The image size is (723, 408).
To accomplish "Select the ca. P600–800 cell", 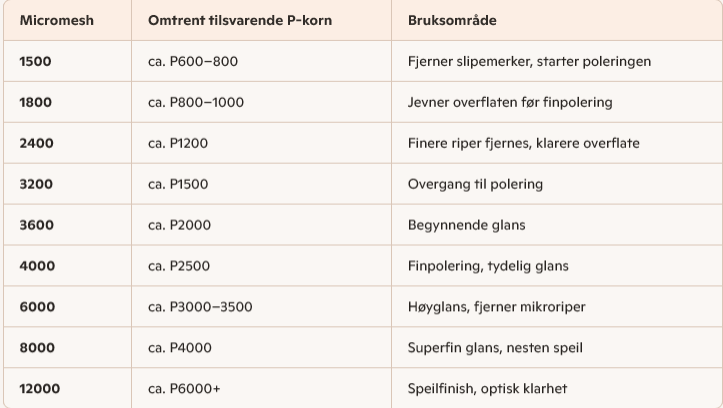I will click(193, 61).
